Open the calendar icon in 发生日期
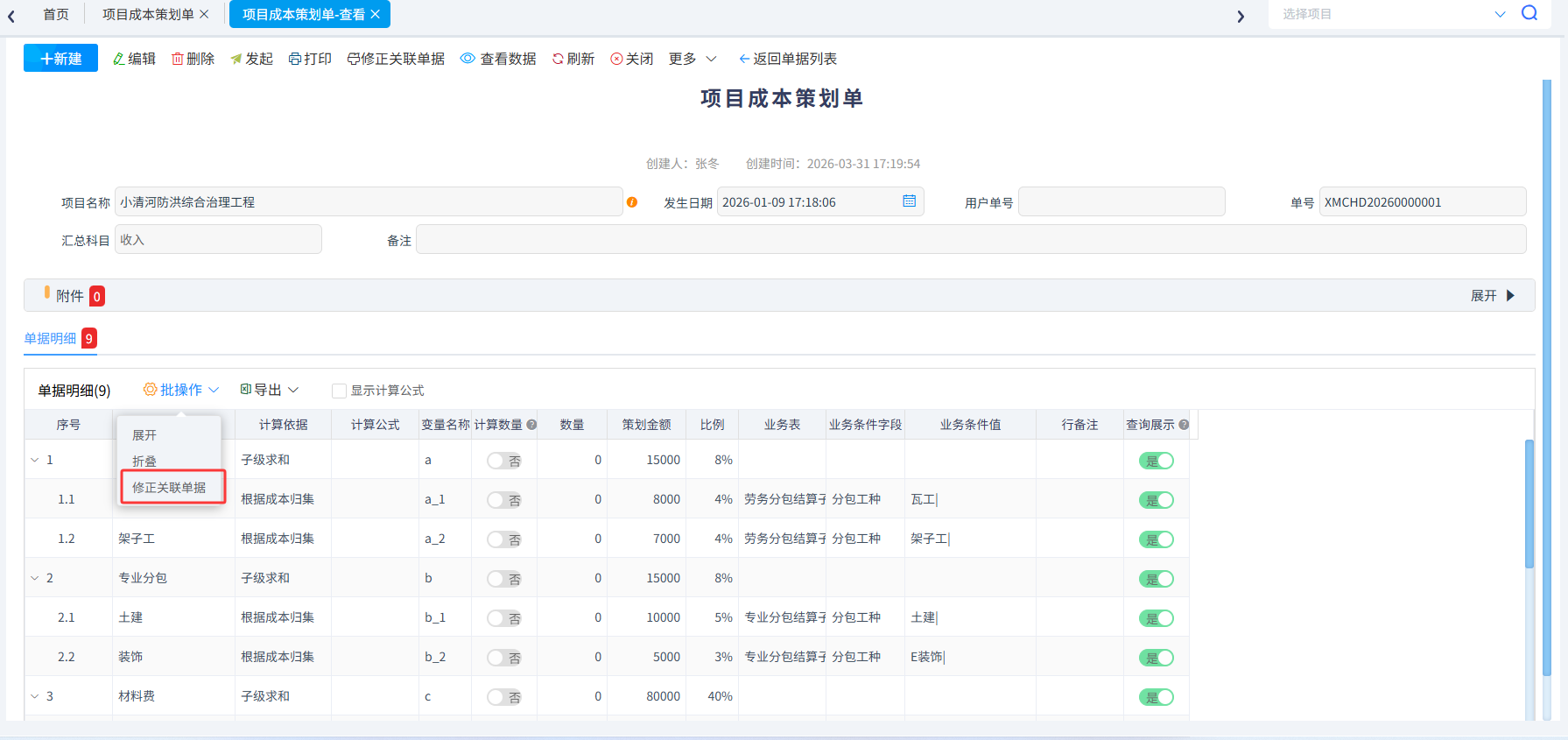Image resolution: width=1568 pixels, height=740 pixels. pos(909,201)
